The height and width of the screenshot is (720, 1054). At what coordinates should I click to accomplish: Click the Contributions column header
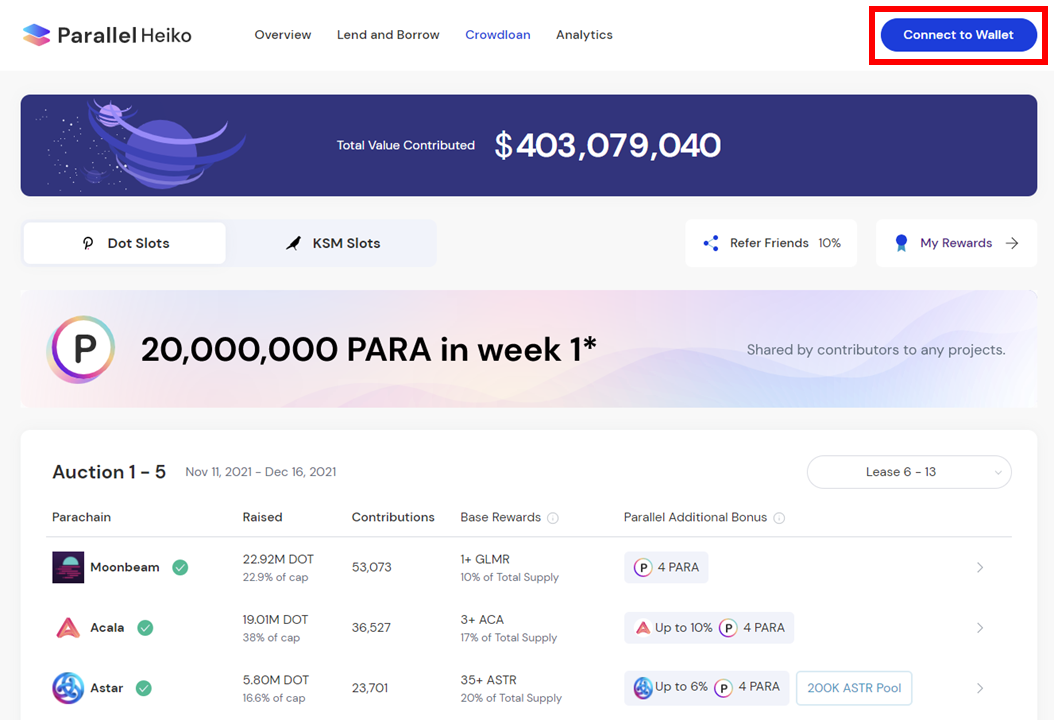click(393, 517)
